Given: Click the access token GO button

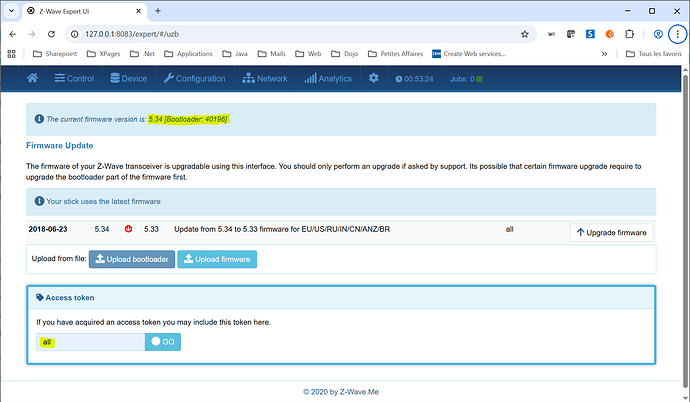Looking at the screenshot, I should pyautogui.click(x=163, y=342).
